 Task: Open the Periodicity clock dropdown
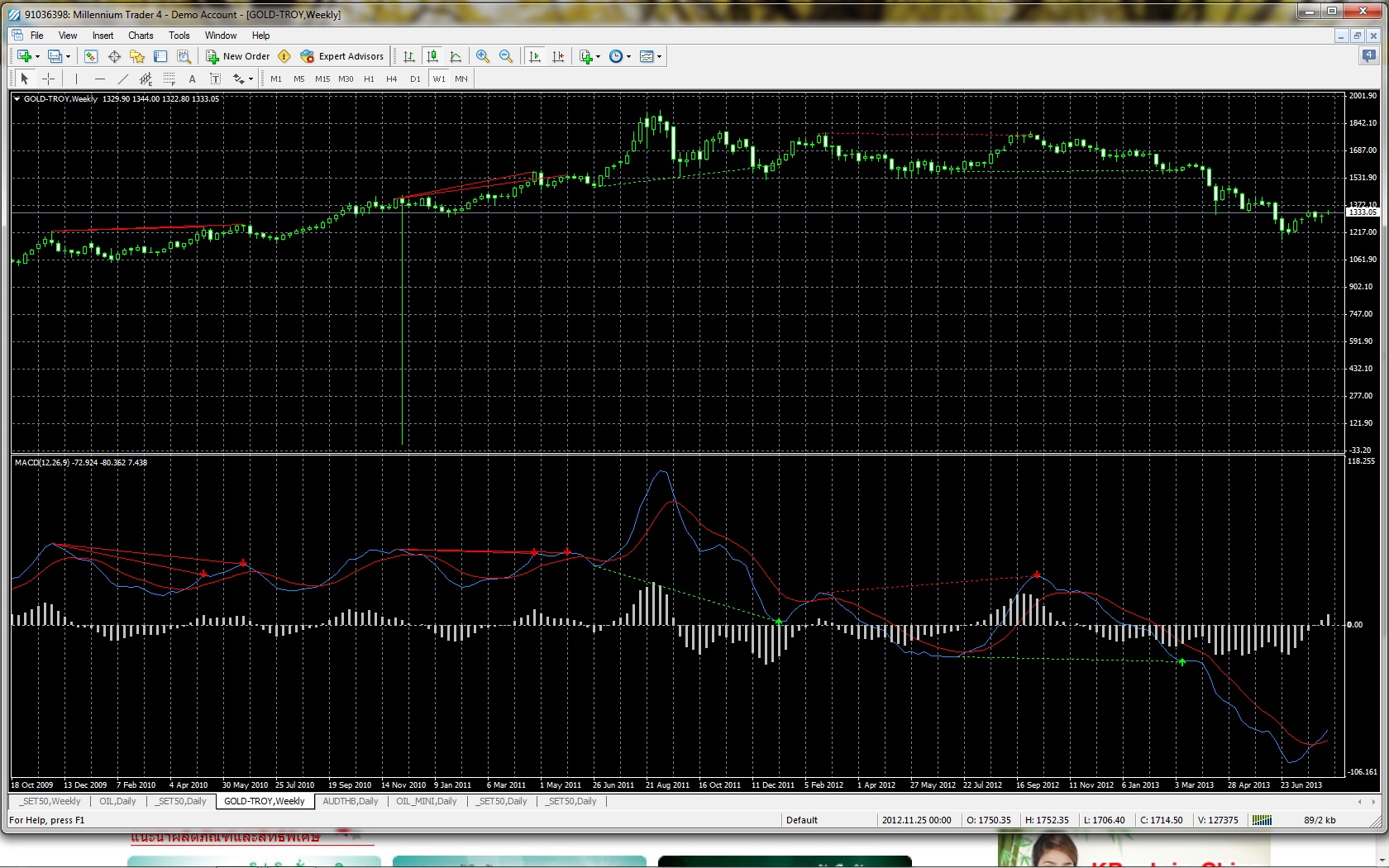point(620,56)
